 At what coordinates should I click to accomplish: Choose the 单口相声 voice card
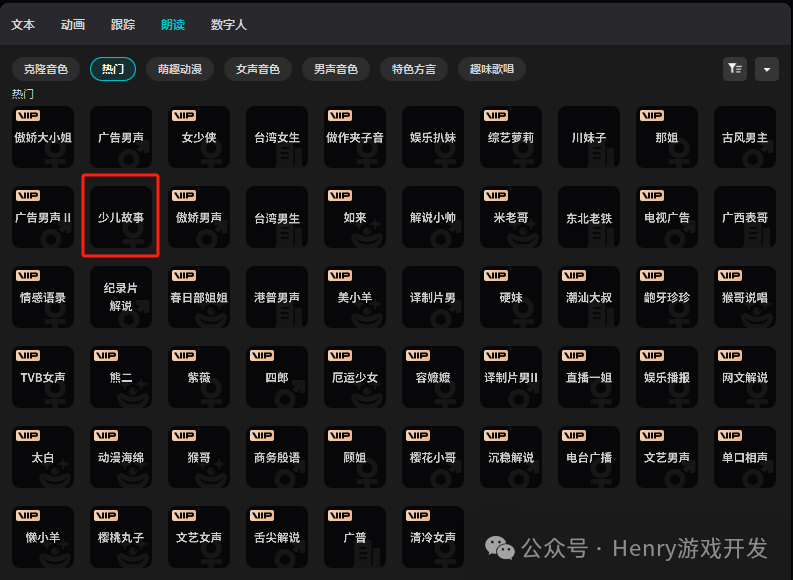pos(744,457)
